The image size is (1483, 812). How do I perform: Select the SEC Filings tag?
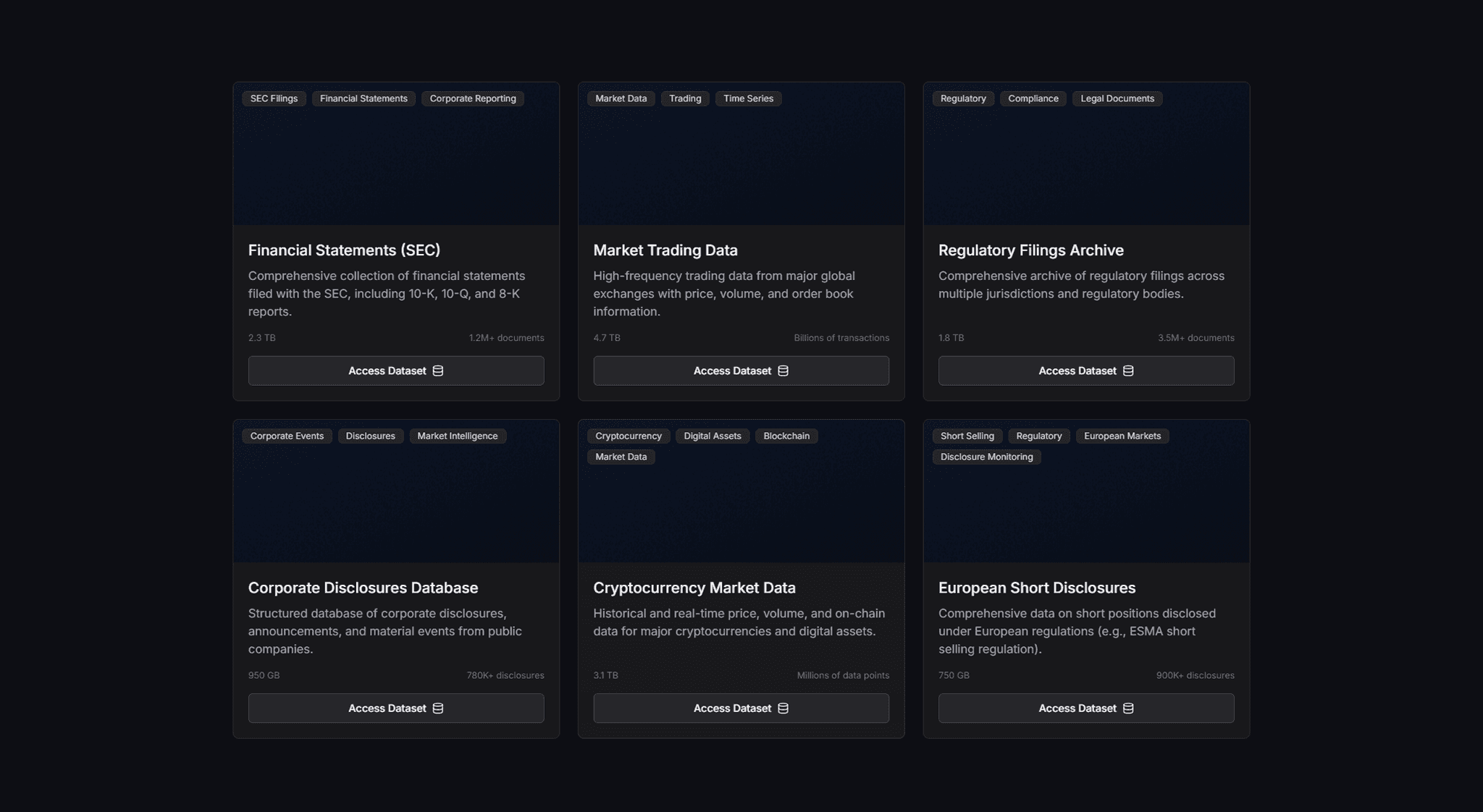coord(274,98)
